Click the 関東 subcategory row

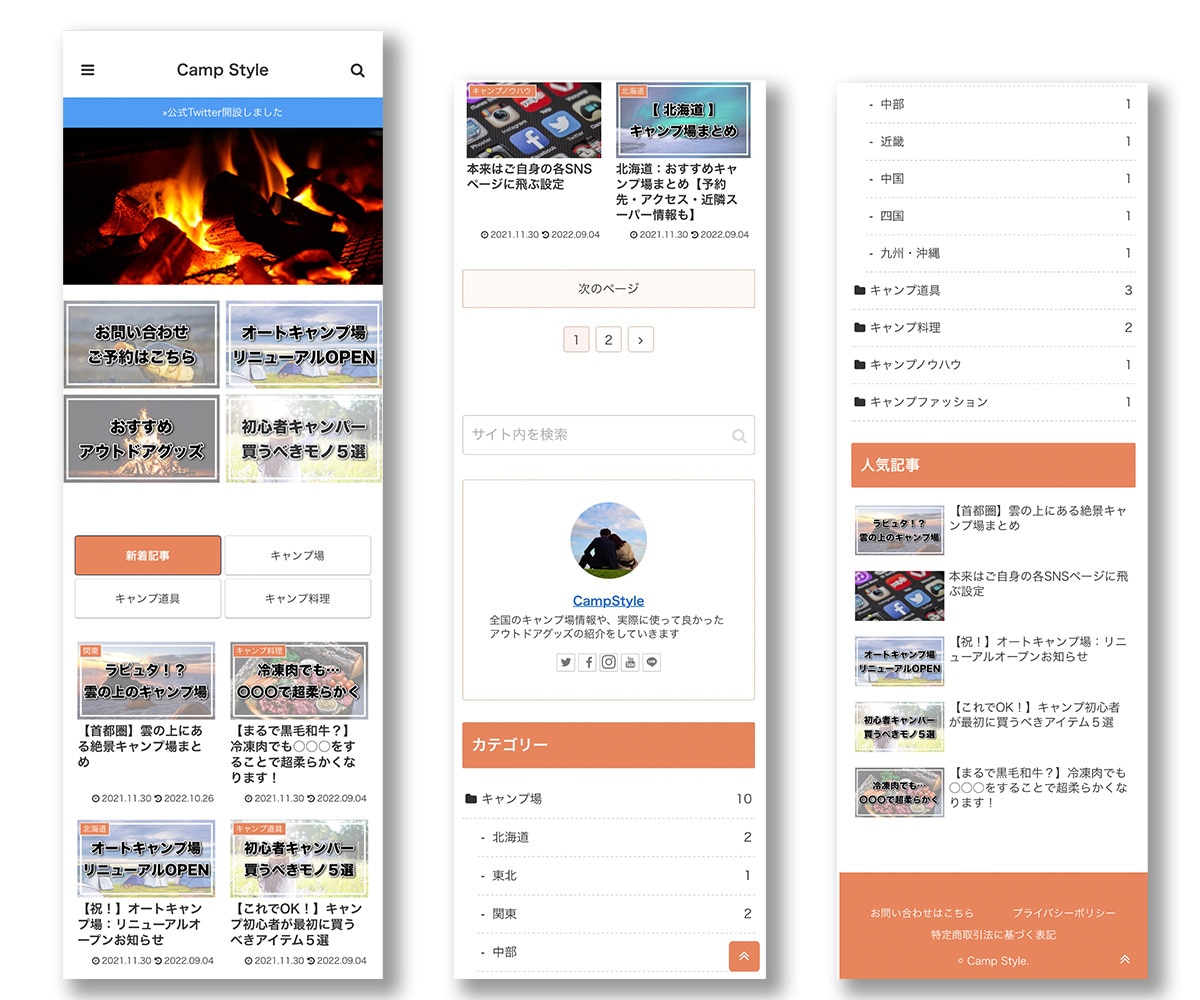[x=616, y=913]
